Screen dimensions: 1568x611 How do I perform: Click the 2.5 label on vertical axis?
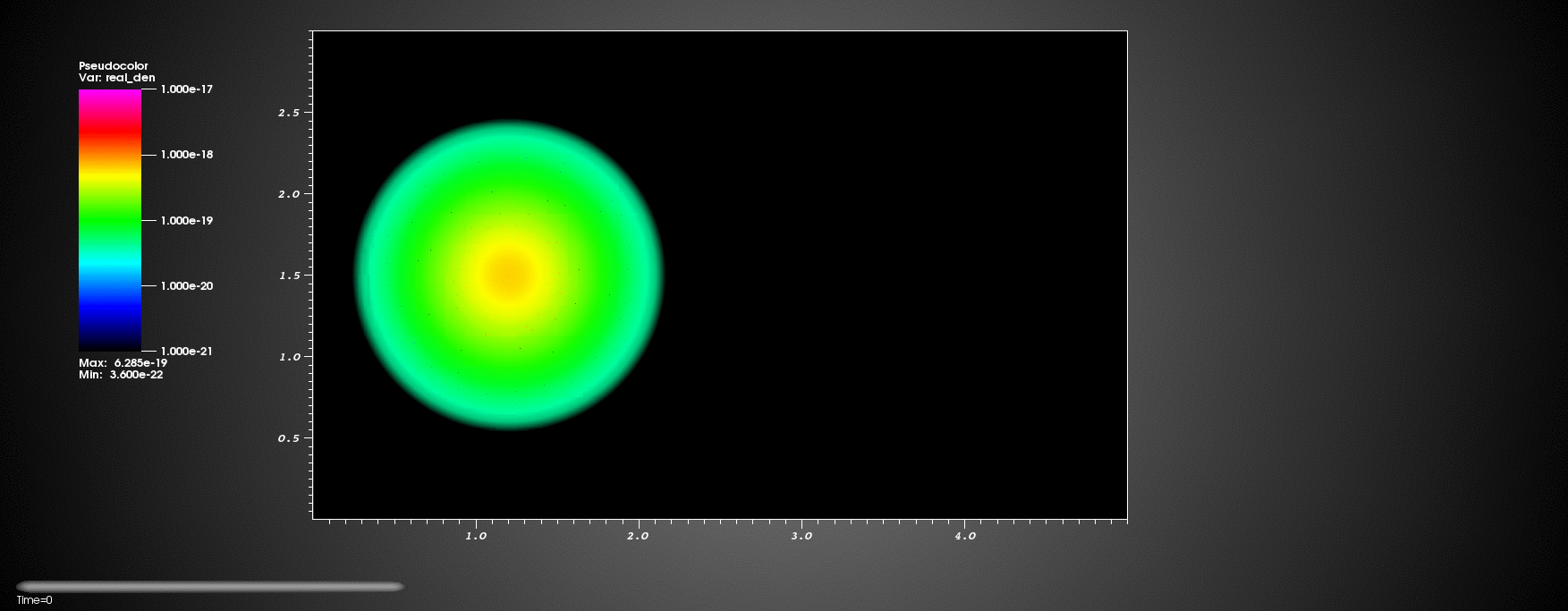[289, 113]
